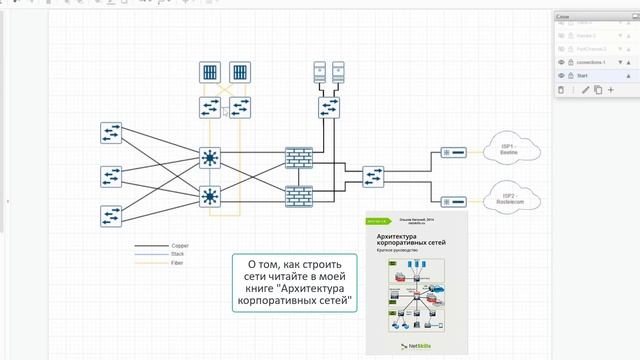The image size is (640, 360).
Task: Add a new layer with plus icon
Action: pos(611,90)
